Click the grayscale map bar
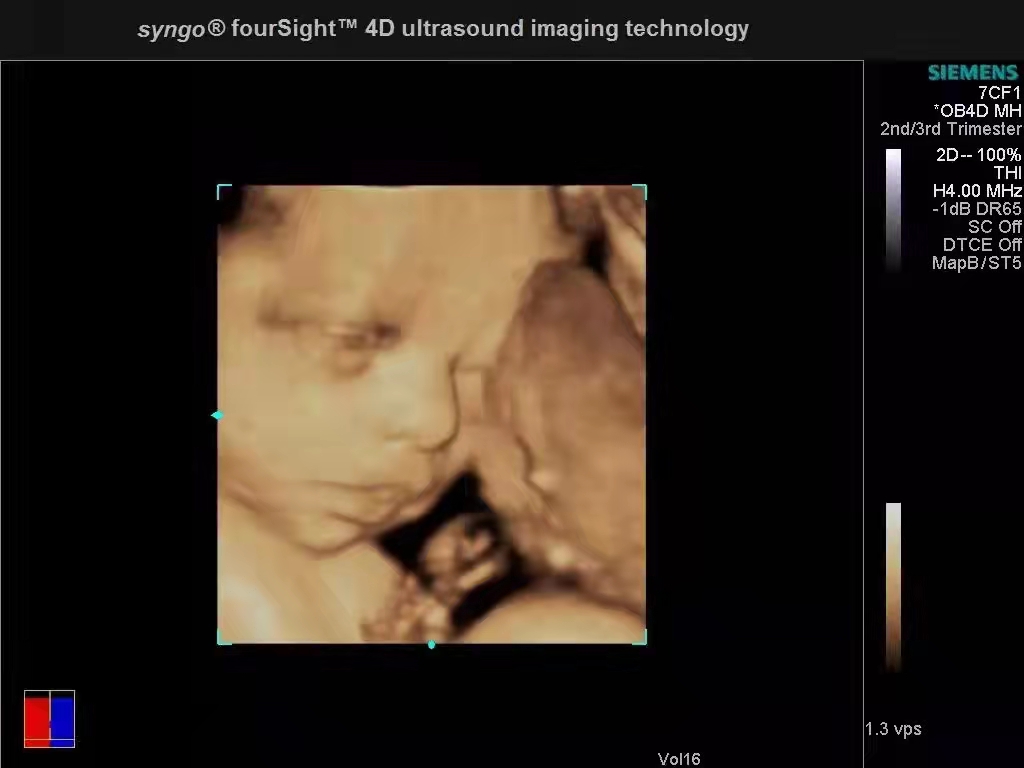 [x=893, y=210]
